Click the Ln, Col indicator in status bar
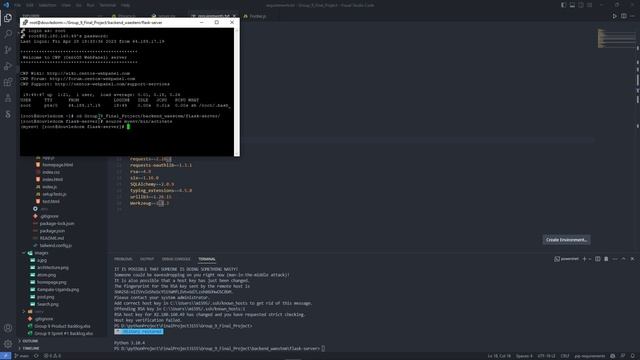640x360 pixels. pos(499,356)
